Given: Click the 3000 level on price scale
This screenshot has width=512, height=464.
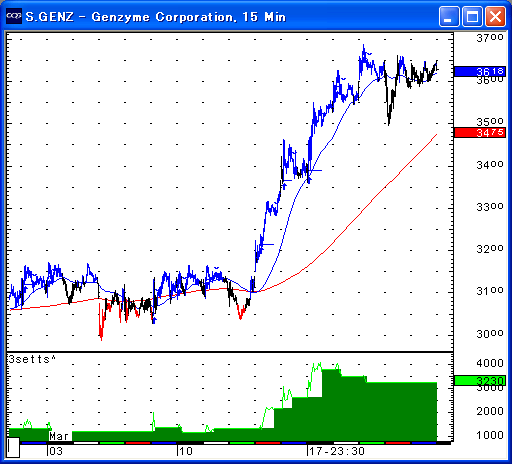Looking at the screenshot, I should (x=490, y=334).
